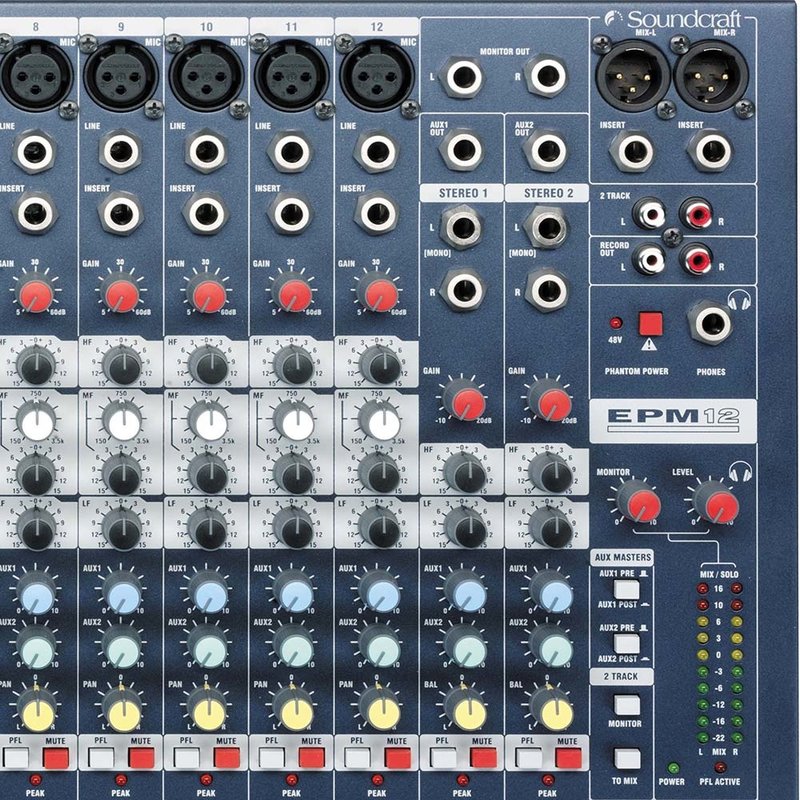The width and height of the screenshot is (800, 800).
Task: Click the Soundcraft logo
Action: pyautogui.click(x=675, y=16)
